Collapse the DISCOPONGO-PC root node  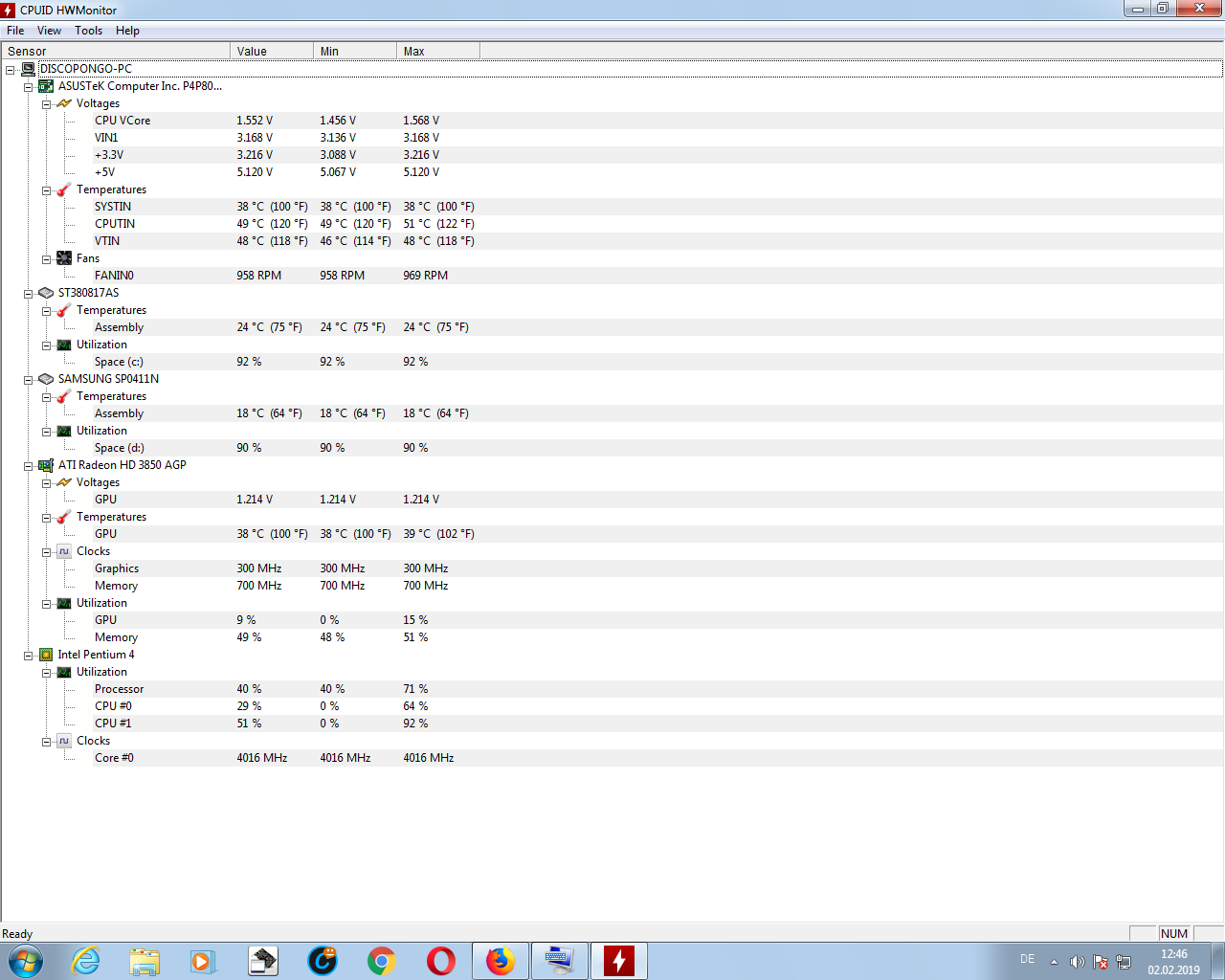(x=10, y=70)
